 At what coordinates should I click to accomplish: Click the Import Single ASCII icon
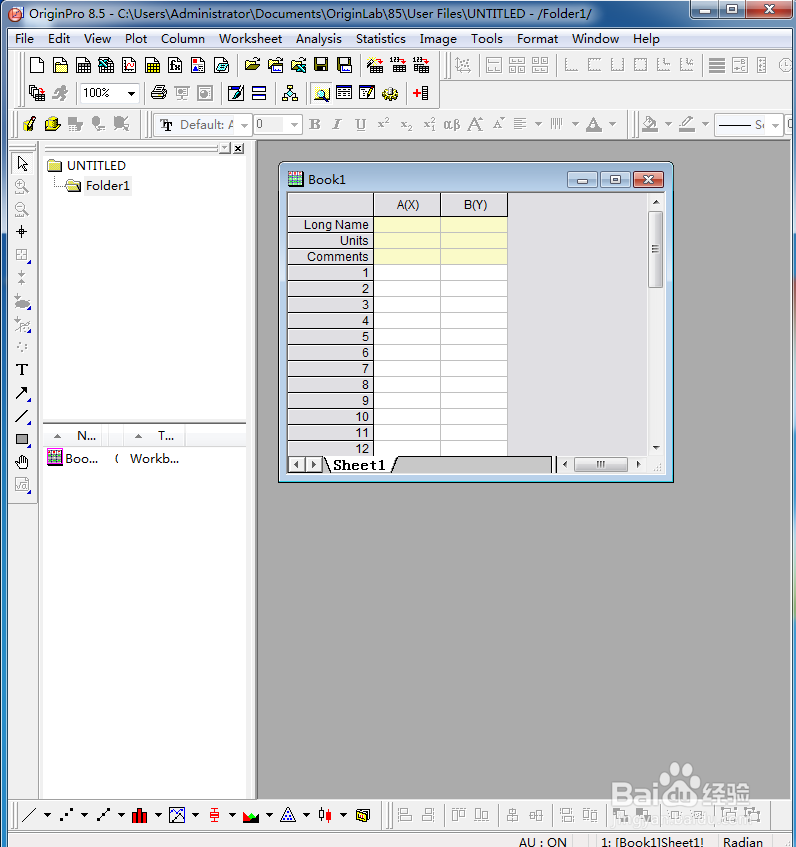pos(399,65)
